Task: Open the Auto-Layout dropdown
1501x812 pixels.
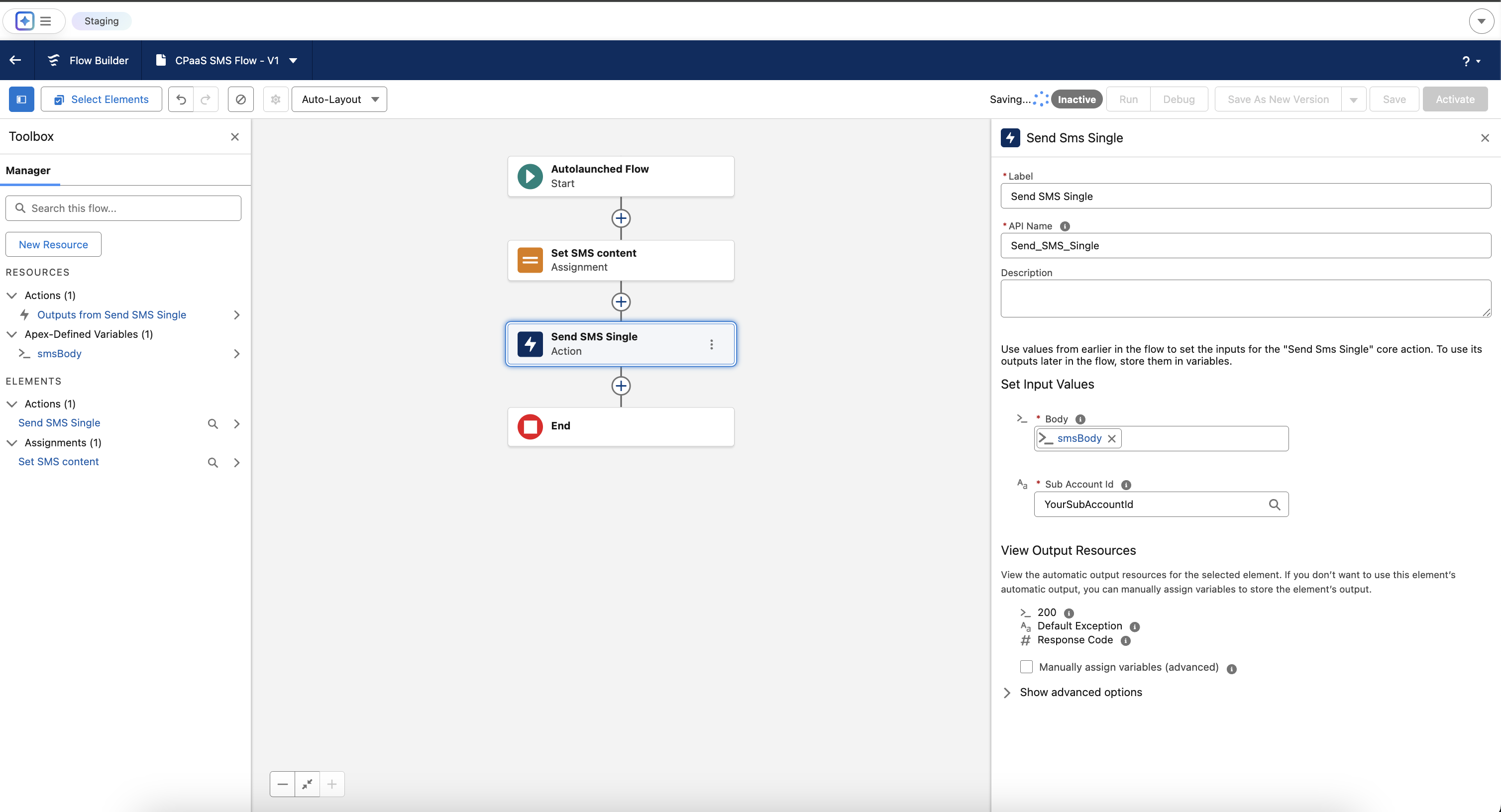Action: [x=339, y=99]
